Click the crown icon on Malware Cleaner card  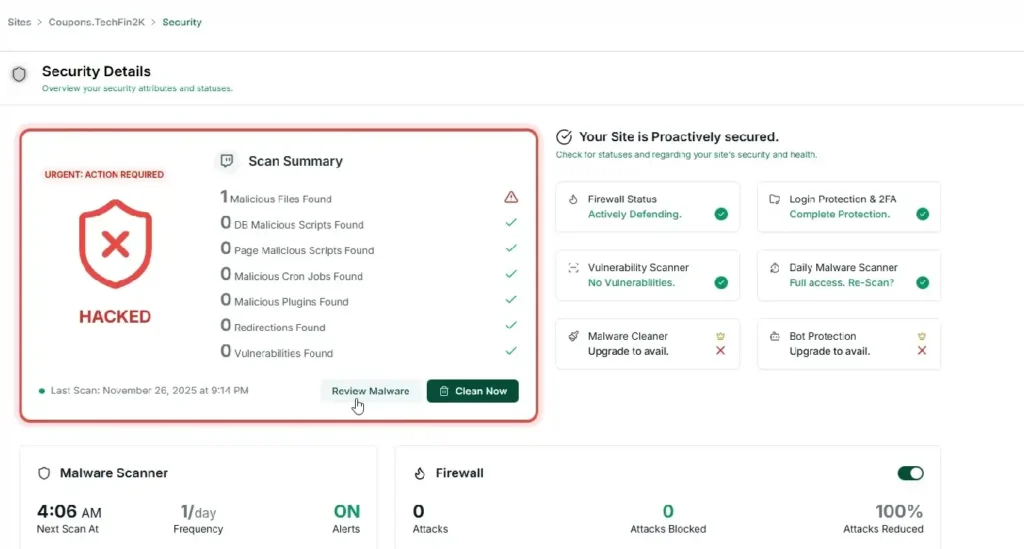tap(720, 336)
